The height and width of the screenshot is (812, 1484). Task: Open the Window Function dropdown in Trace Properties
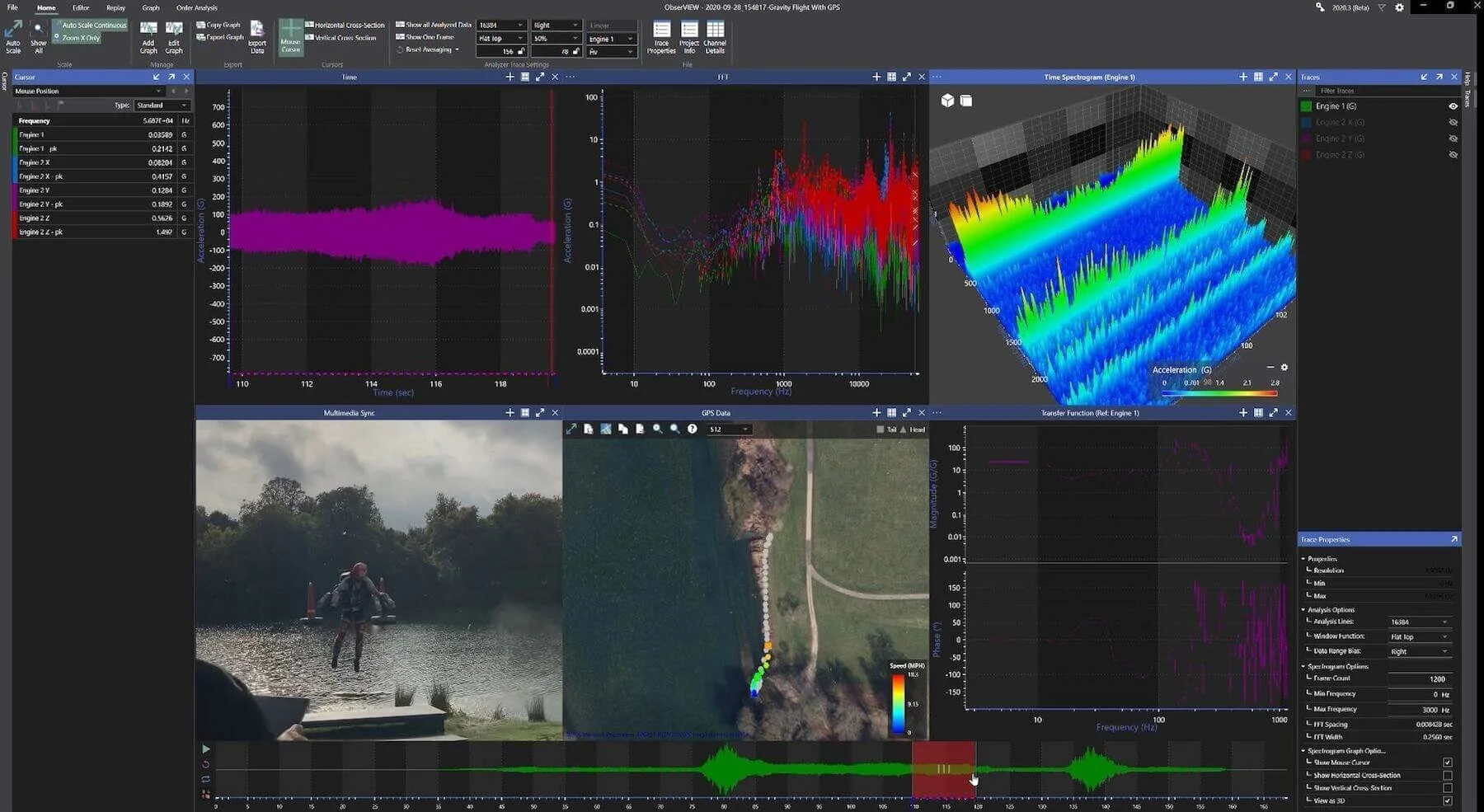point(1418,636)
